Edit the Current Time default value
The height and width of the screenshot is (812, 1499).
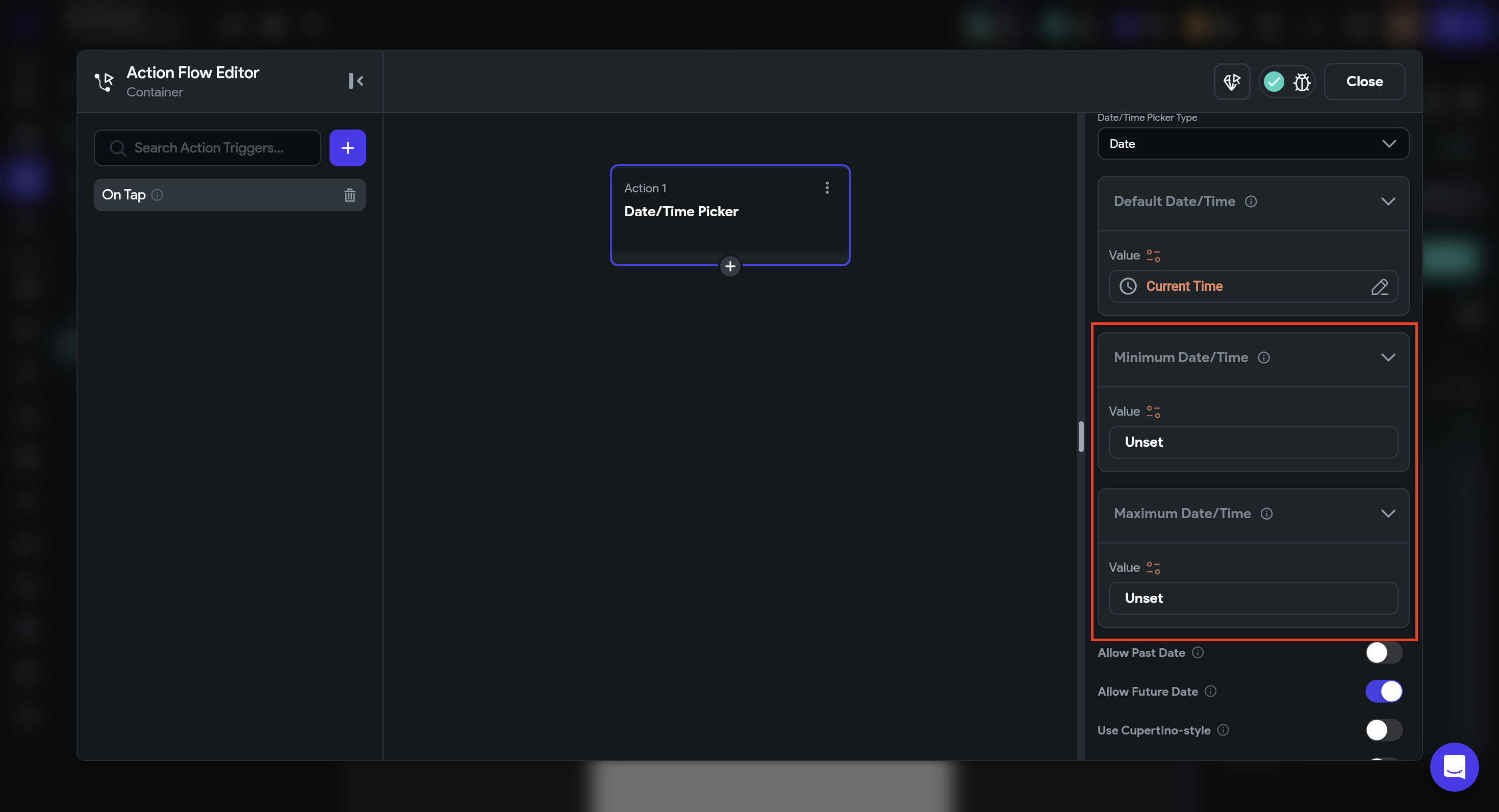click(x=1379, y=286)
